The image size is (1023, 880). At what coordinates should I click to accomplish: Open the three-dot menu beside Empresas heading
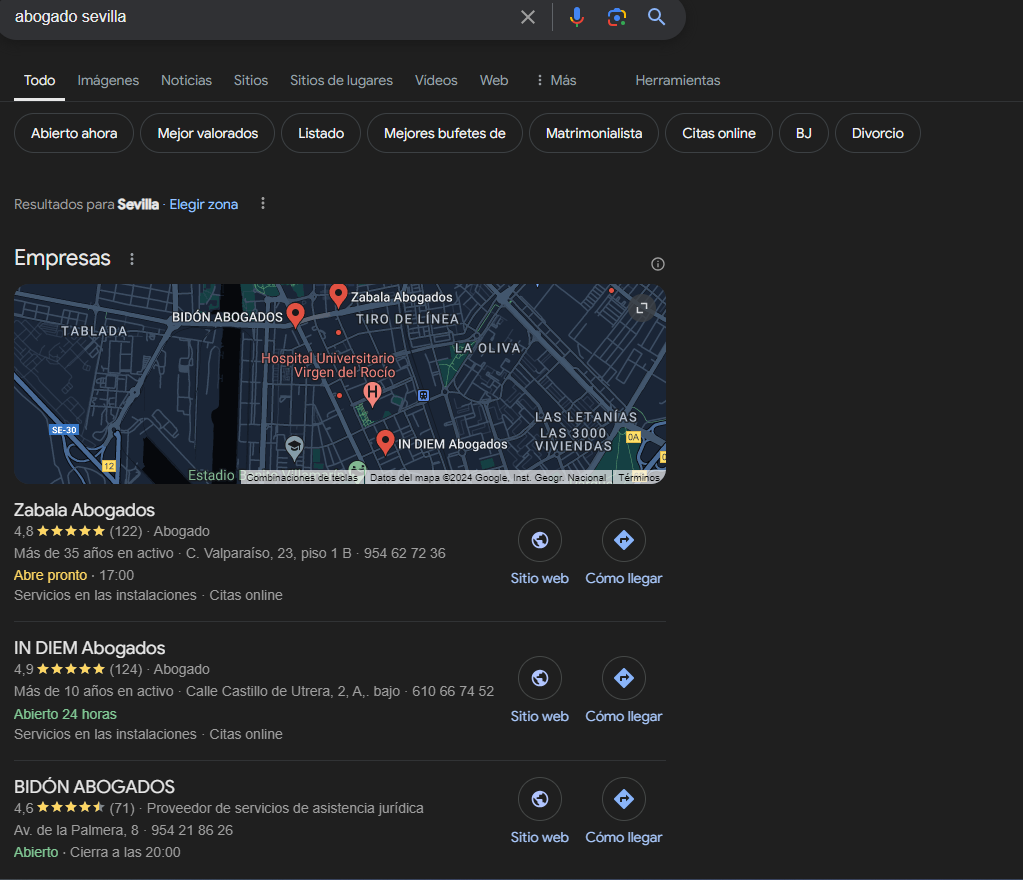(x=132, y=259)
